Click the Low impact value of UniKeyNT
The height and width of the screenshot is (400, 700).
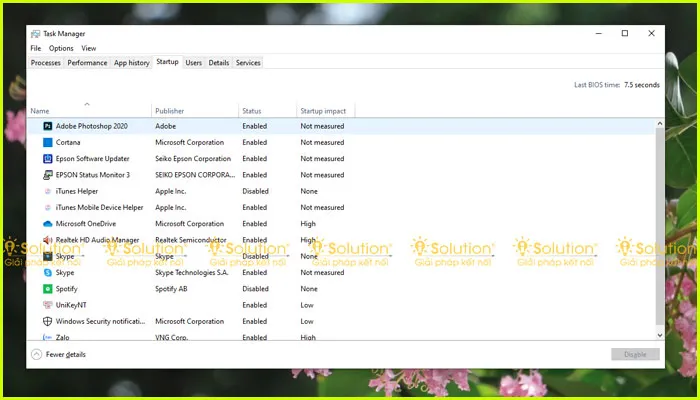307,305
